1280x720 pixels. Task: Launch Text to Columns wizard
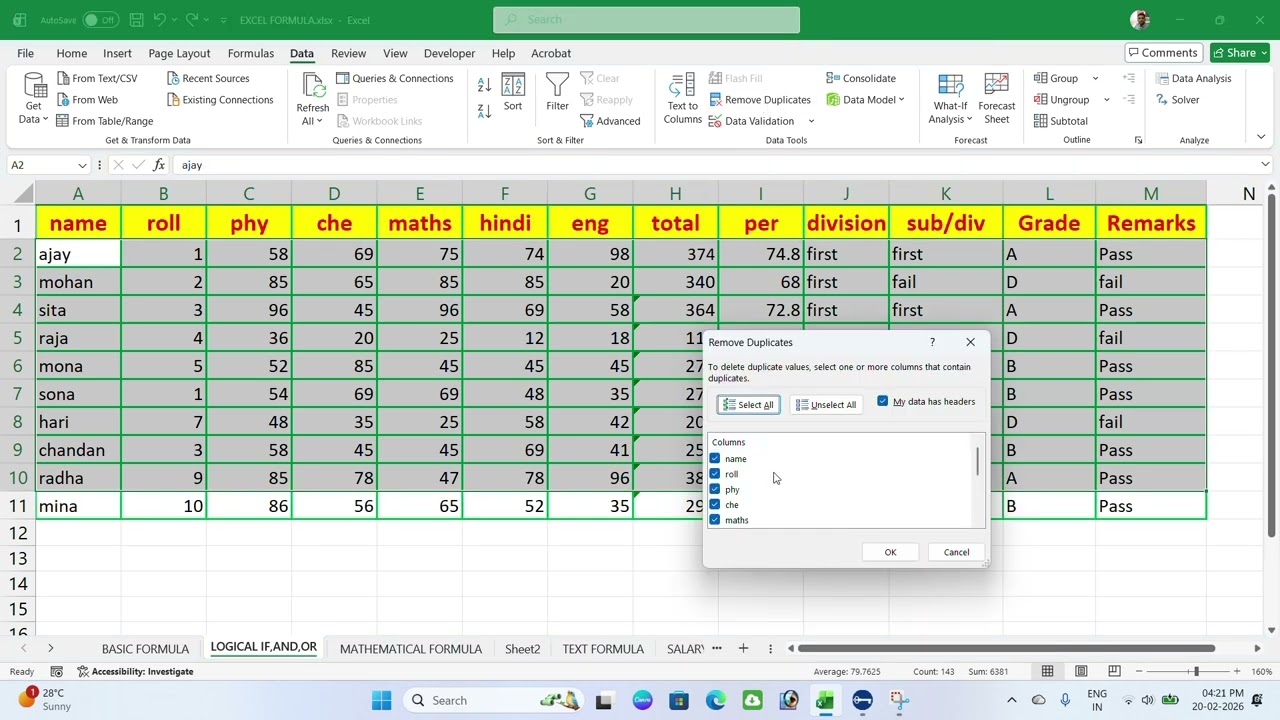683,99
